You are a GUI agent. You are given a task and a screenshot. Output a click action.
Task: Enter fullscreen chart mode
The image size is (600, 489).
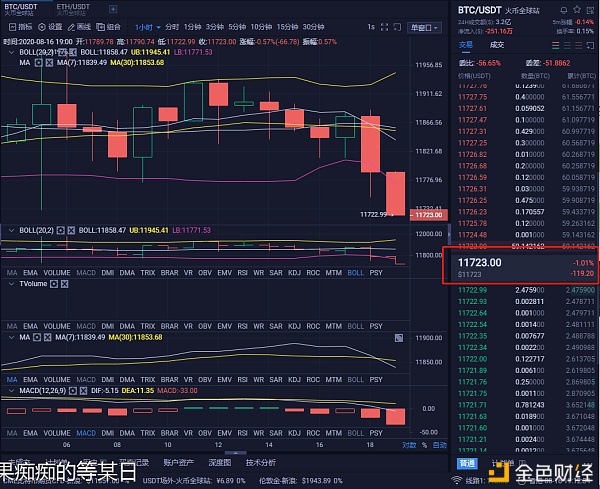(385, 27)
